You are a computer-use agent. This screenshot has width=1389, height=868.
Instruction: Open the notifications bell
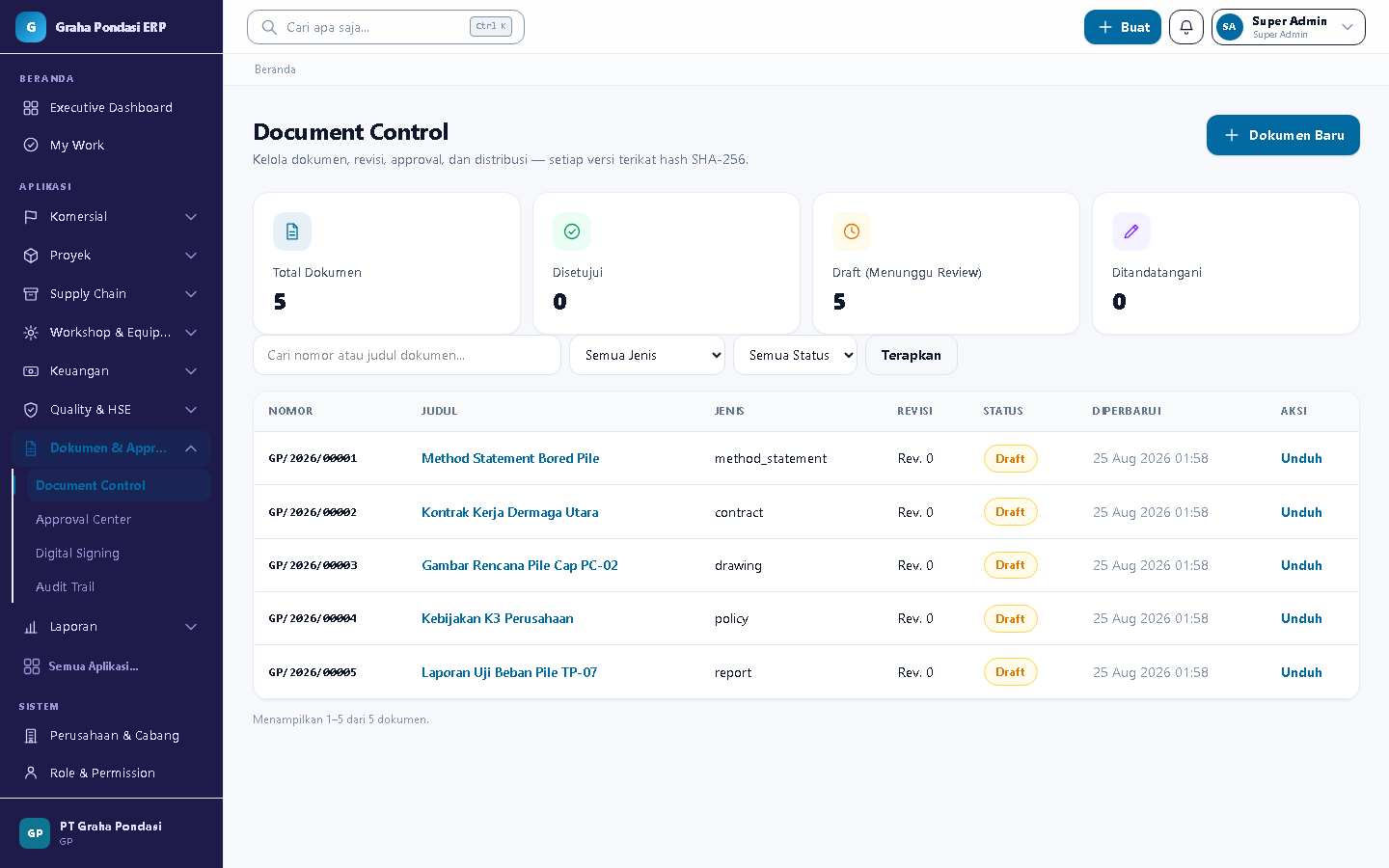pos(1186,27)
